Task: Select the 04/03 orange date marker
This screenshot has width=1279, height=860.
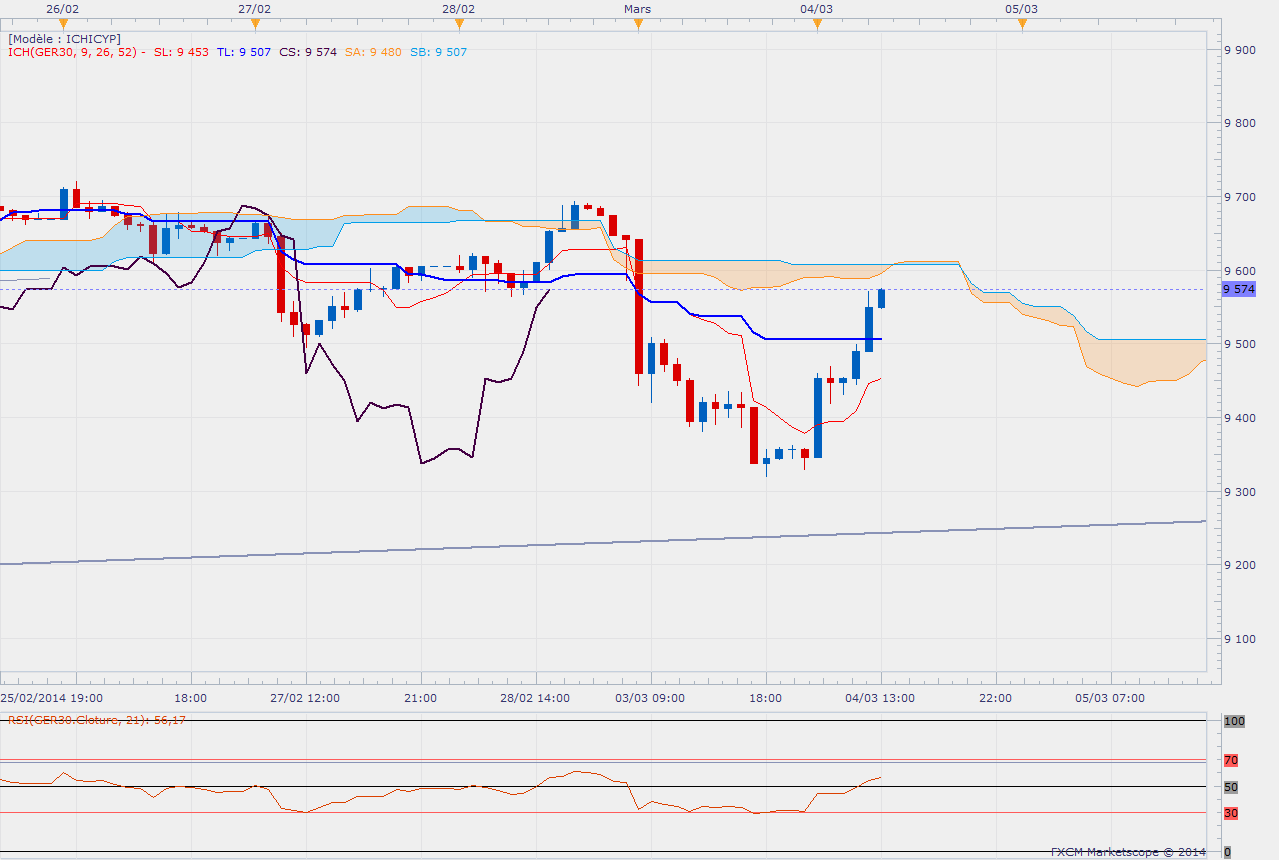Action: [x=817, y=24]
